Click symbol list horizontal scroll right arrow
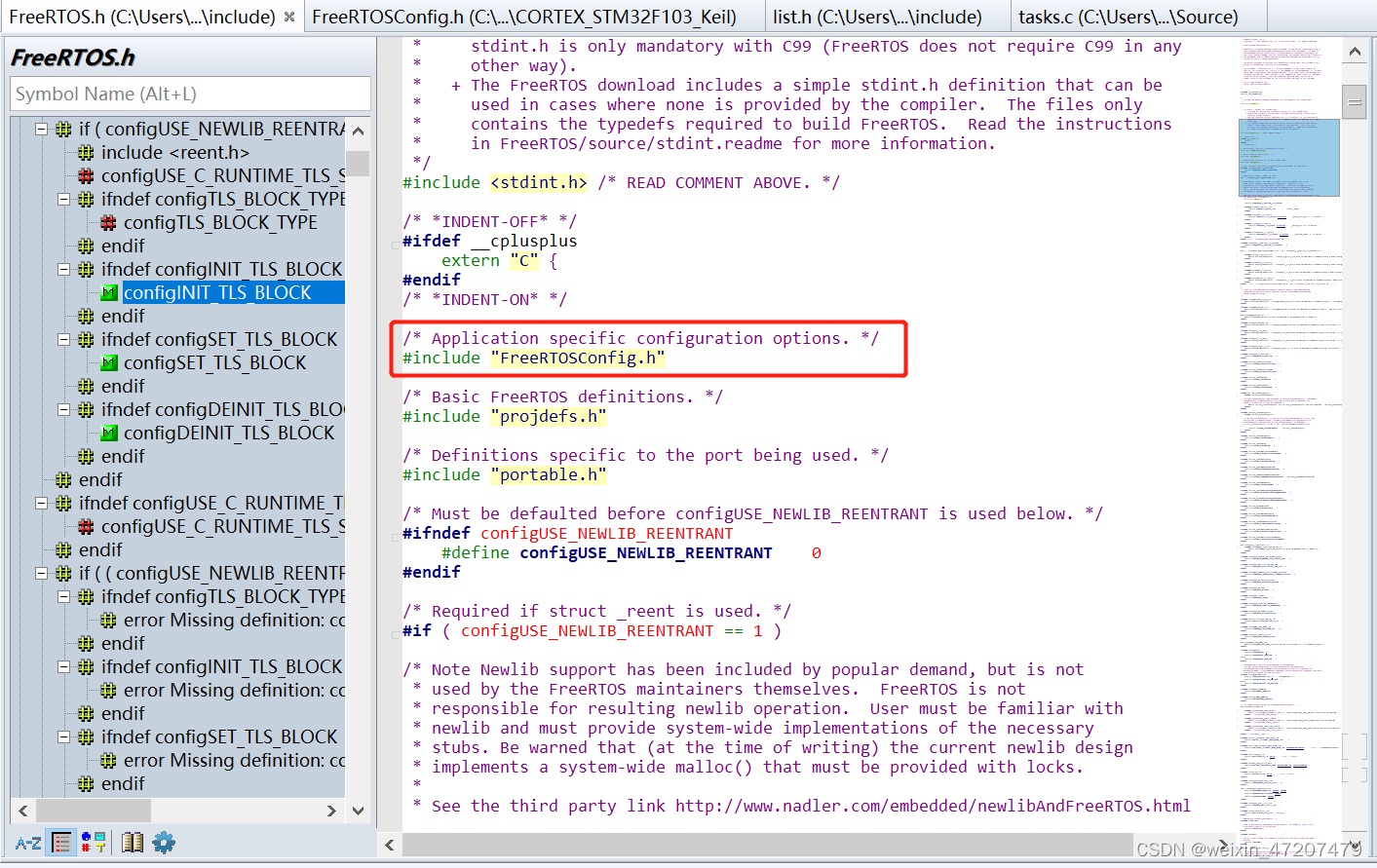Screen dimensions: 1377x868 click(331, 811)
